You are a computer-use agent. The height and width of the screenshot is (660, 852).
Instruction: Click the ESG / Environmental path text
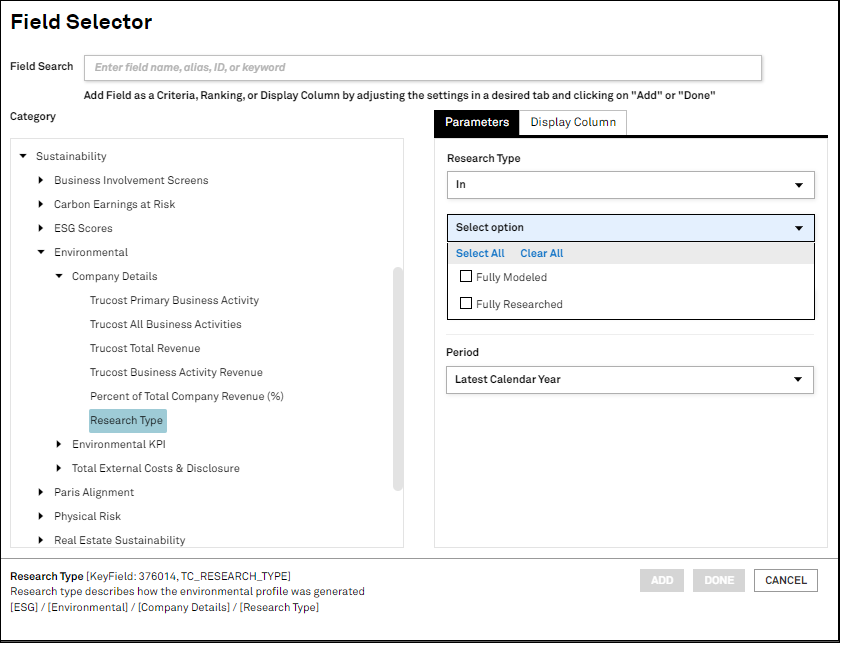pos(164,607)
